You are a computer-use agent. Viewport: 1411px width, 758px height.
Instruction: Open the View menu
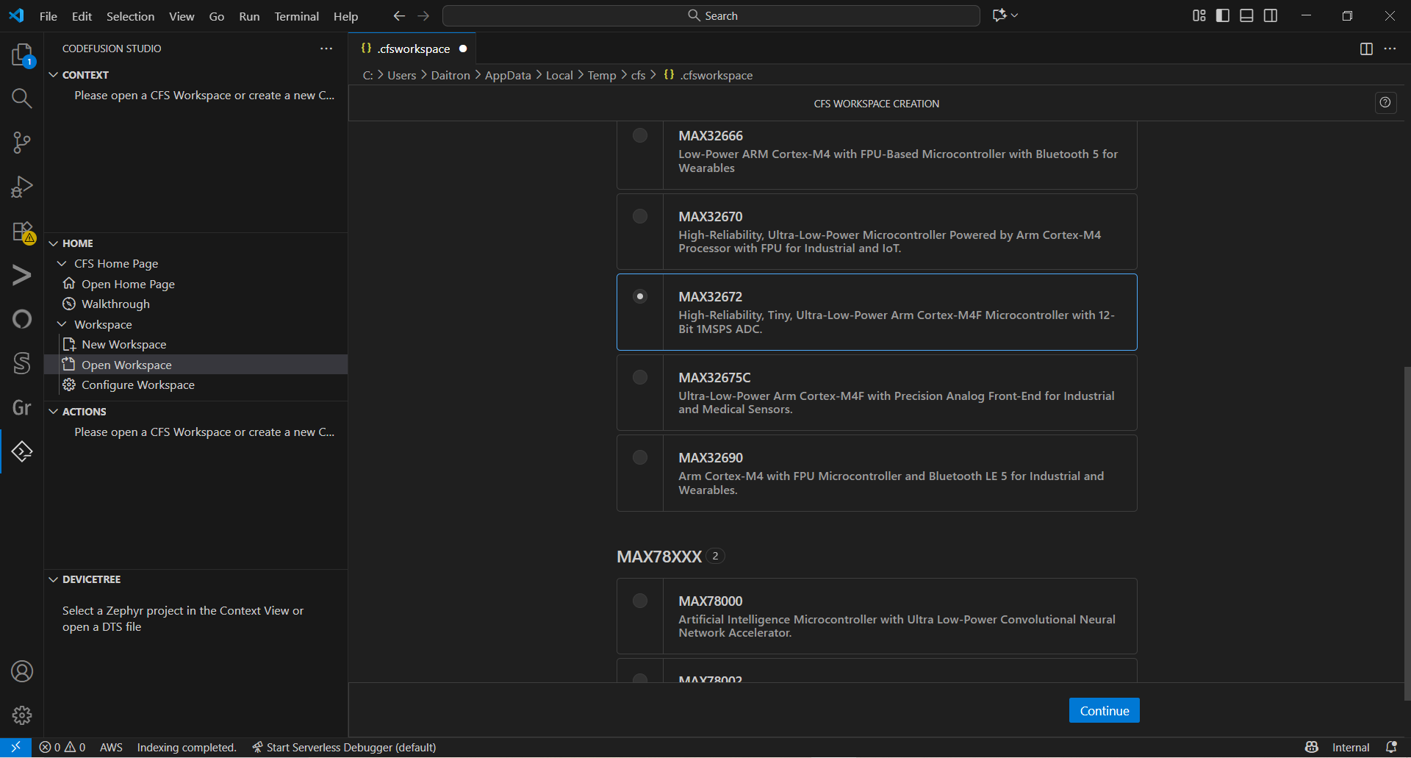coord(182,16)
